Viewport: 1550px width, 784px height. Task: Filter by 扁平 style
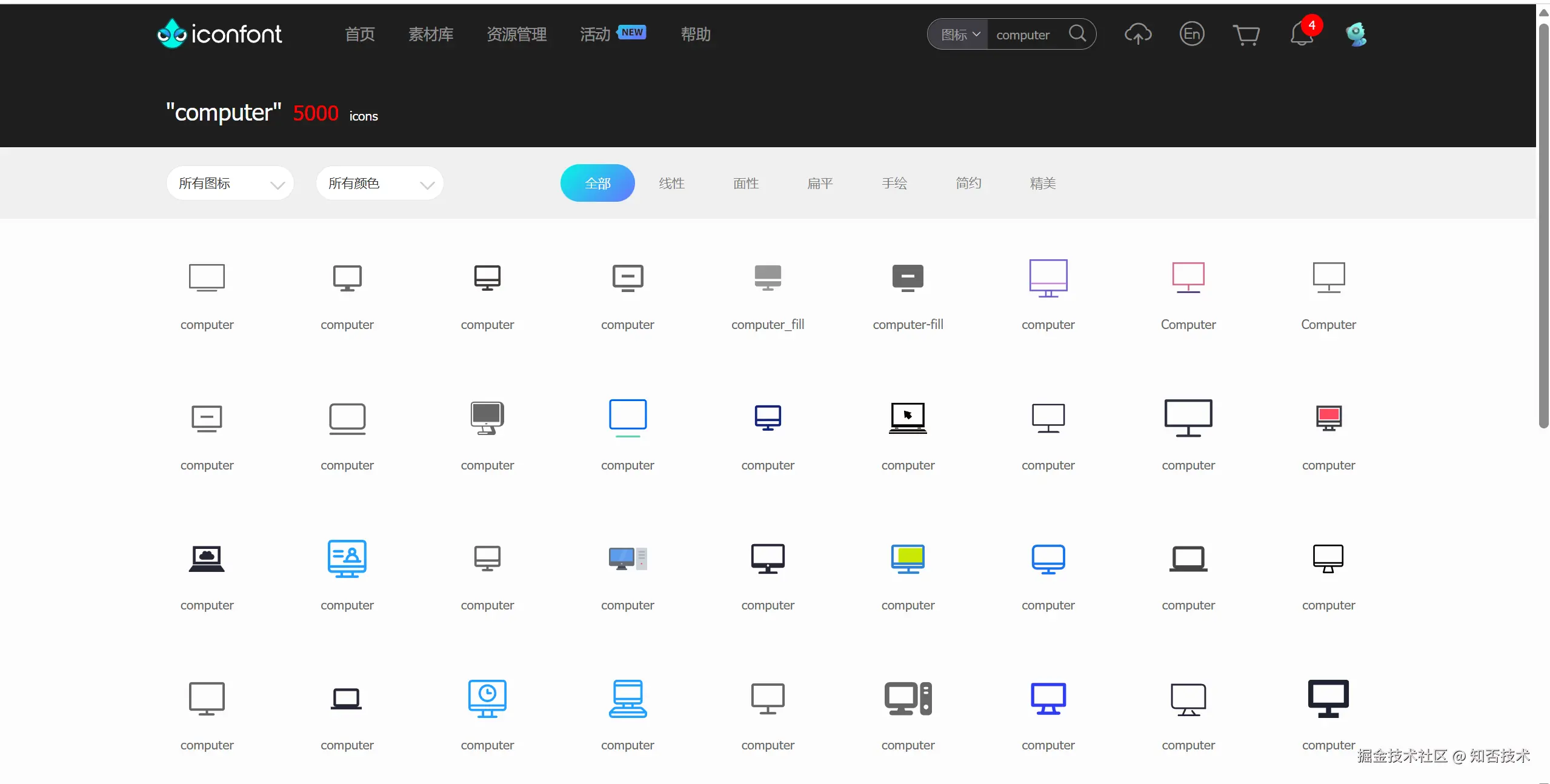pyautogui.click(x=820, y=183)
